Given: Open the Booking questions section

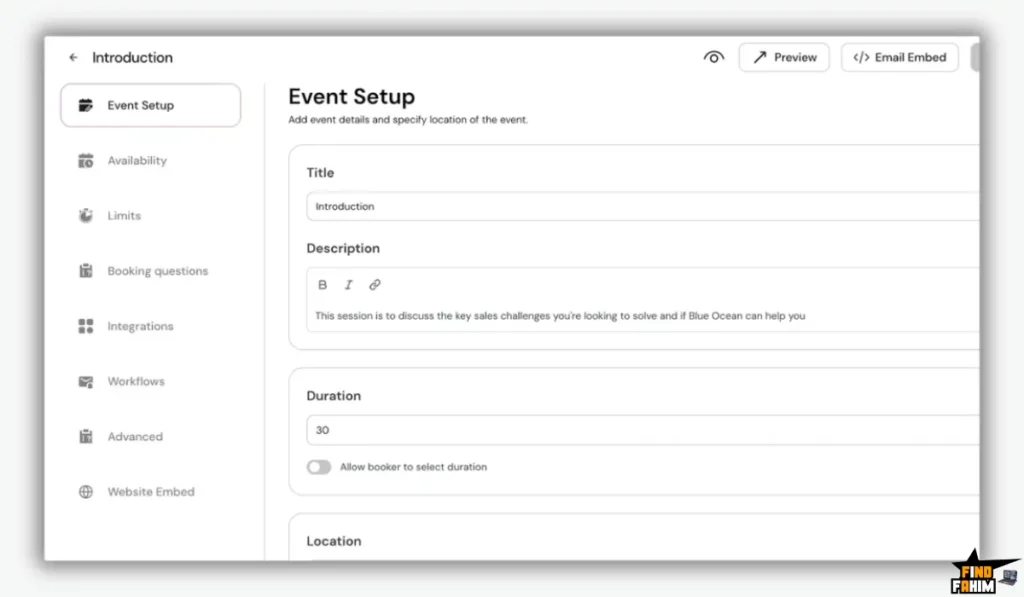Looking at the screenshot, I should [x=157, y=271].
